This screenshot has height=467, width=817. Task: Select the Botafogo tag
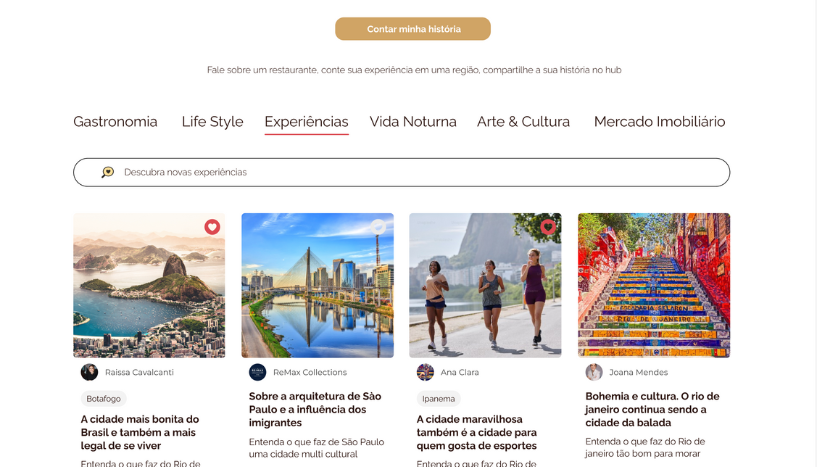104,399
